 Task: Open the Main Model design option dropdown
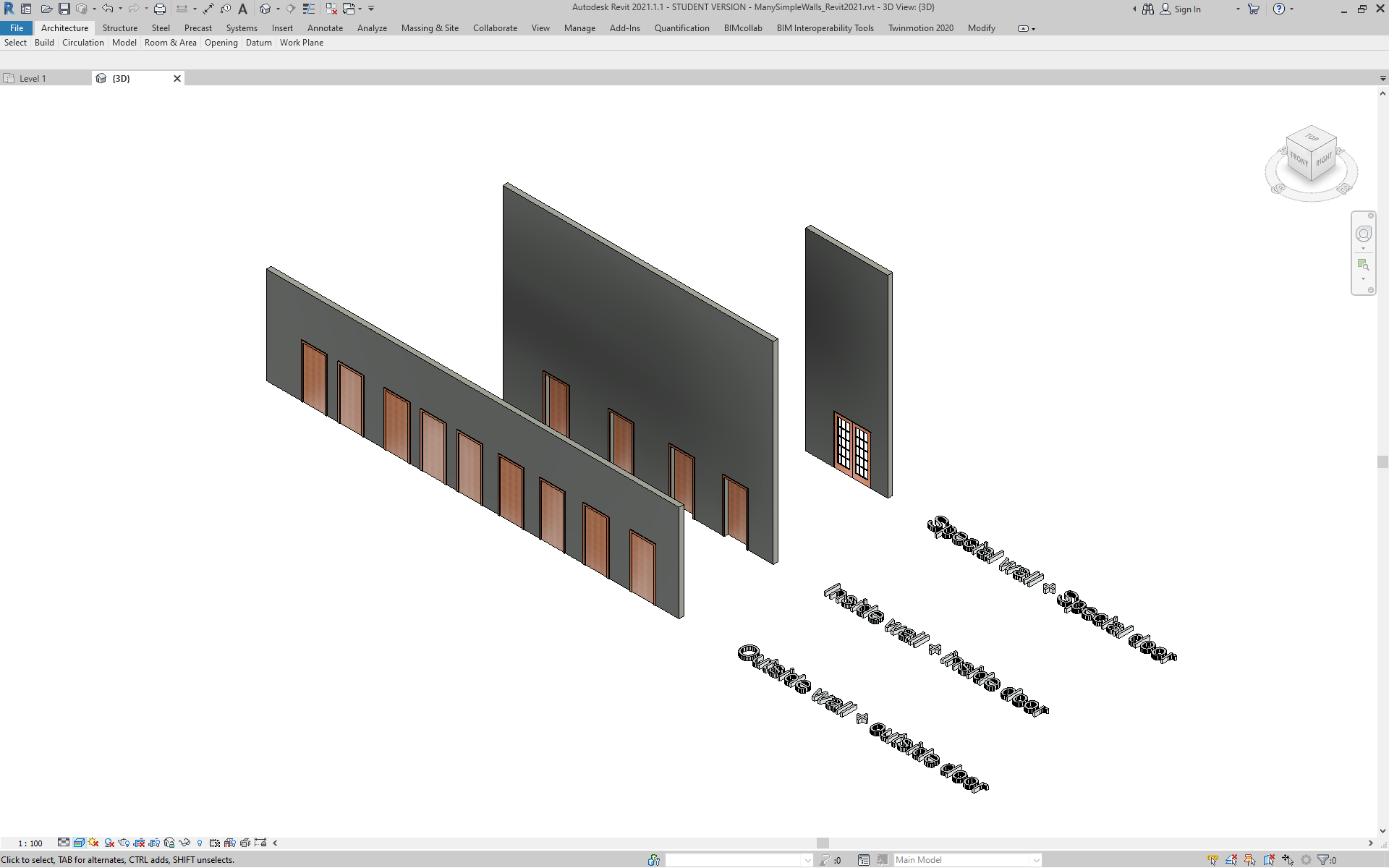(1036, 860)
